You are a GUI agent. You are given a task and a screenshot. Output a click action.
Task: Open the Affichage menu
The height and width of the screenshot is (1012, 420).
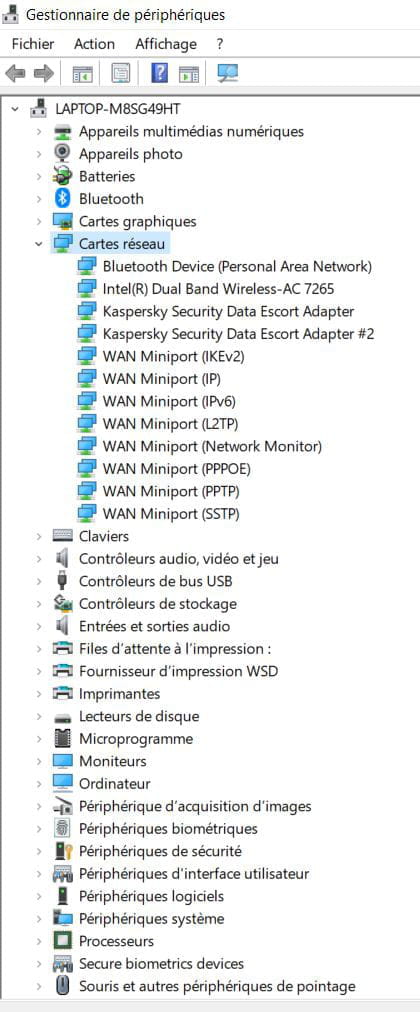166,44
